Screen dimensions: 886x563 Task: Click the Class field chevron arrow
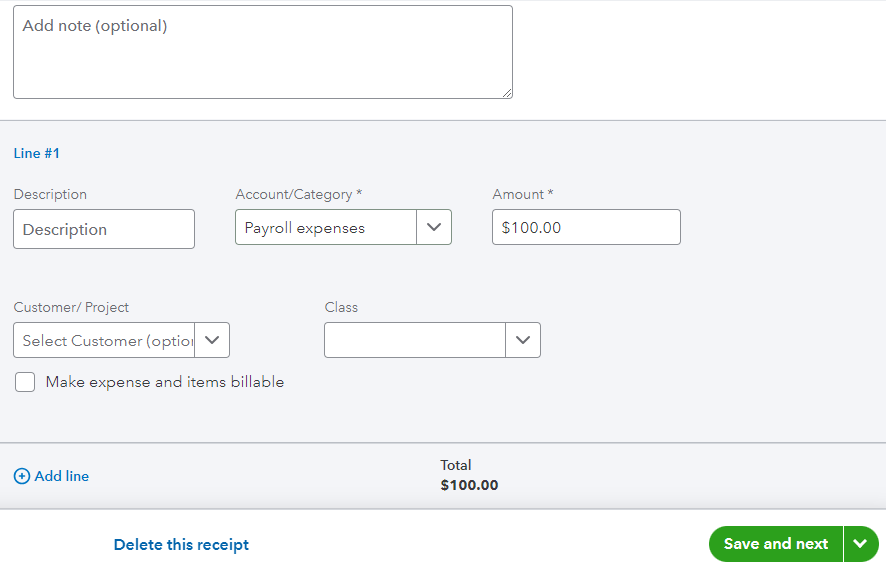(x=523, y=340)
